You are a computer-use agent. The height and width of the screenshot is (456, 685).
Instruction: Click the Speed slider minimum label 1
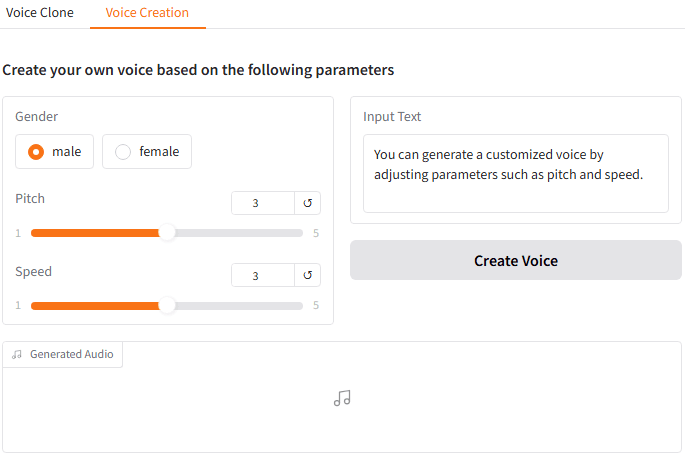pyautogui.click(x=18, y=306)
